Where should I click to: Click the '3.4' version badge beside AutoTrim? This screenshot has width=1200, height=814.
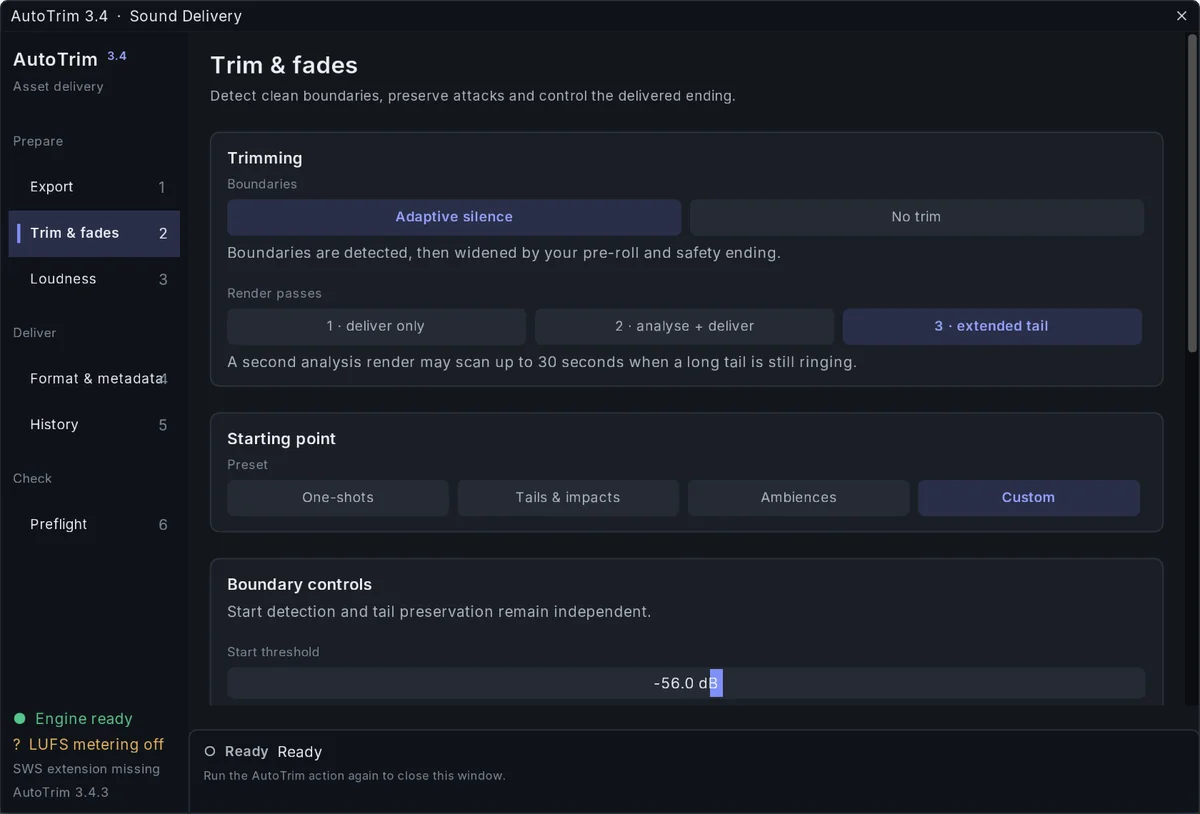click(x=117, y=56)
